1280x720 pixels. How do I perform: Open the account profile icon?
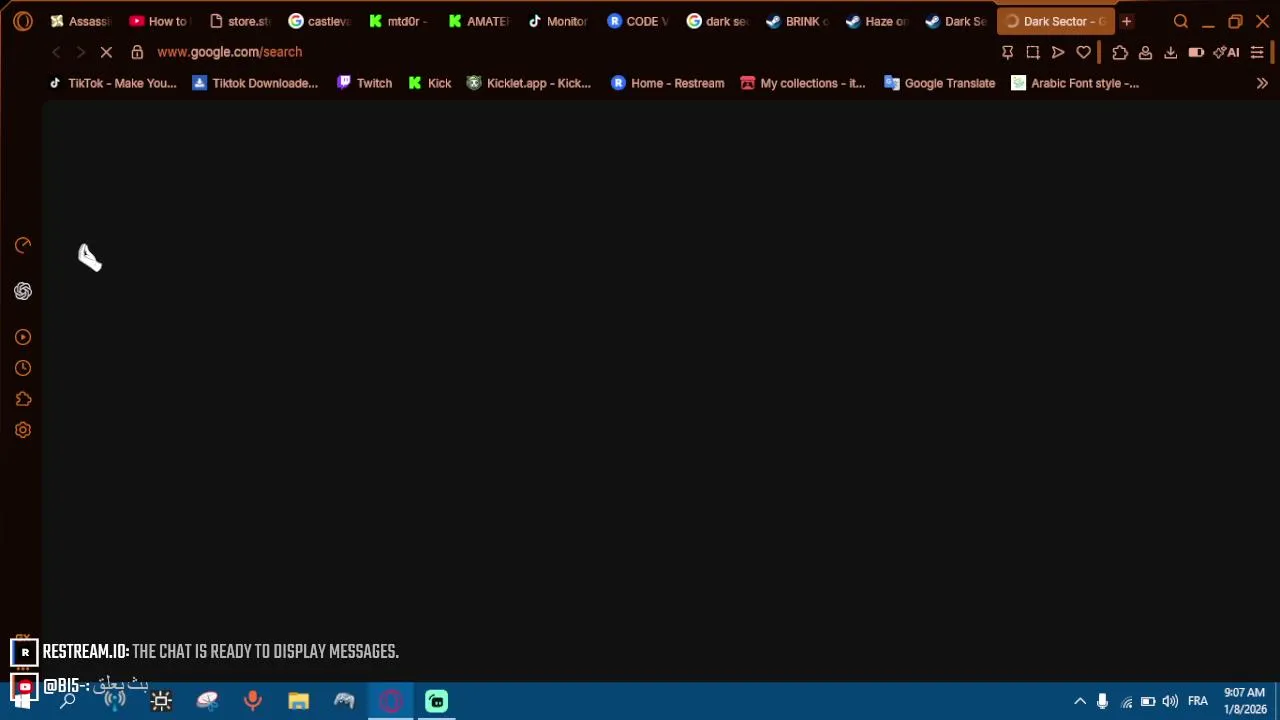(x=1145, y=52)
